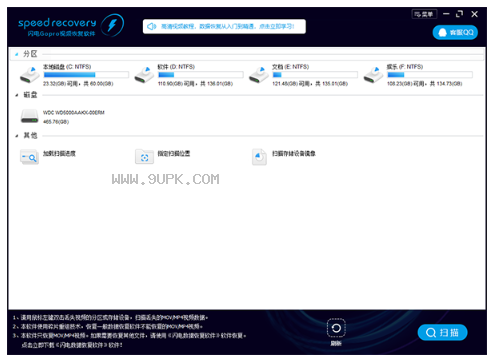Select the E: NTFS partition drive icon

[259, 75]
